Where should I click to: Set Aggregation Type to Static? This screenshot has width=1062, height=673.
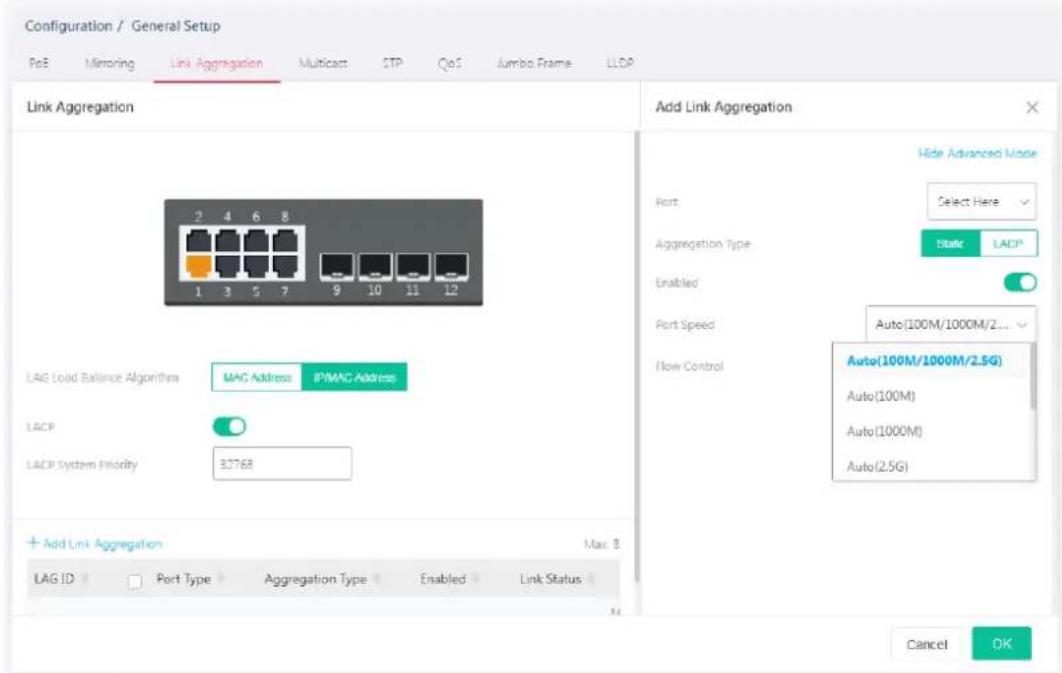(x=950, y=244)
